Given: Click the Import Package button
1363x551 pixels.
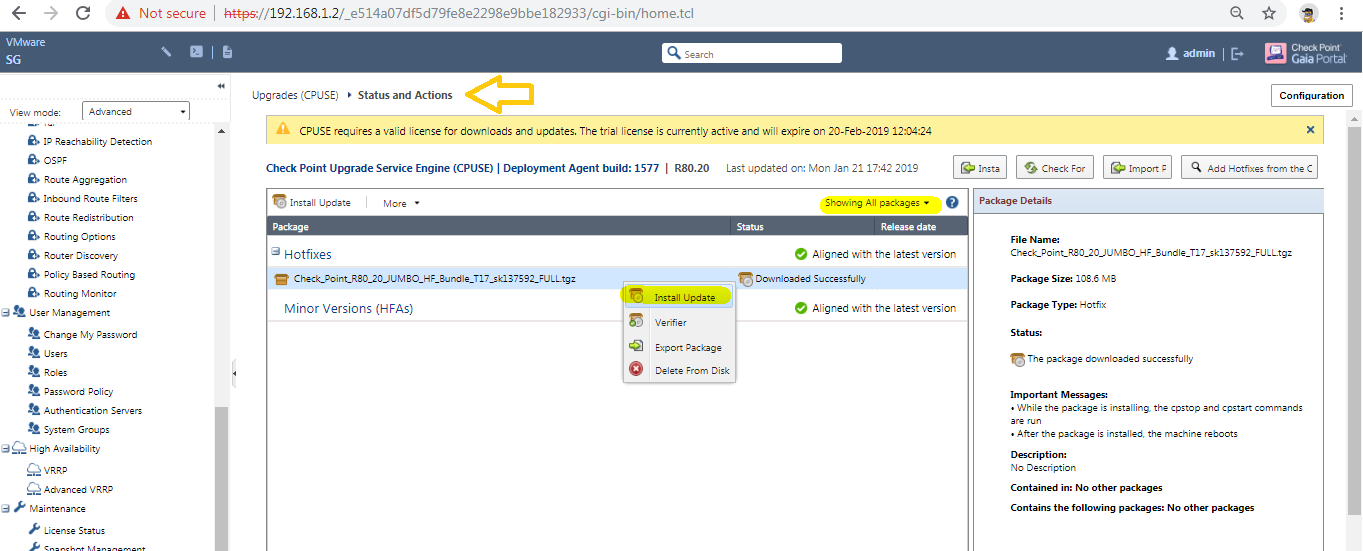Looking at the screenshot, I should [x=1137, y=168].
